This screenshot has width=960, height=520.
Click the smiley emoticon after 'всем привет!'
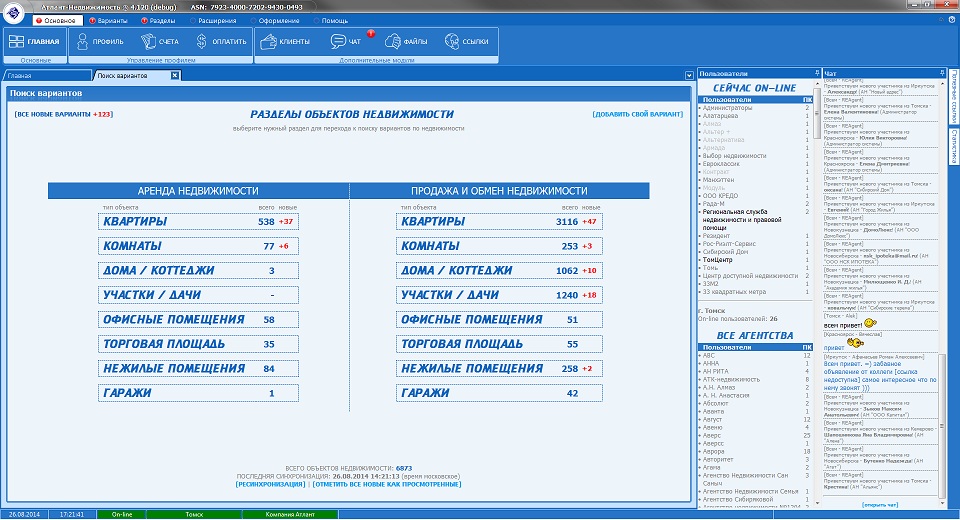(x=870, y=323)
